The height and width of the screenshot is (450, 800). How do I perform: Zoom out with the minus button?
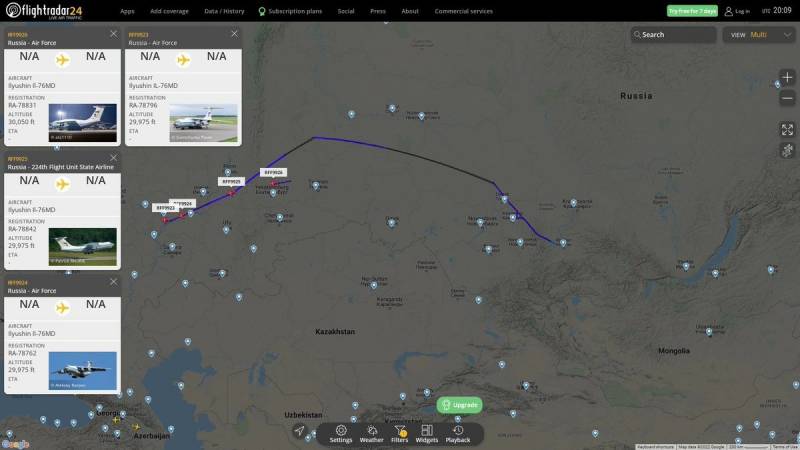787,98
